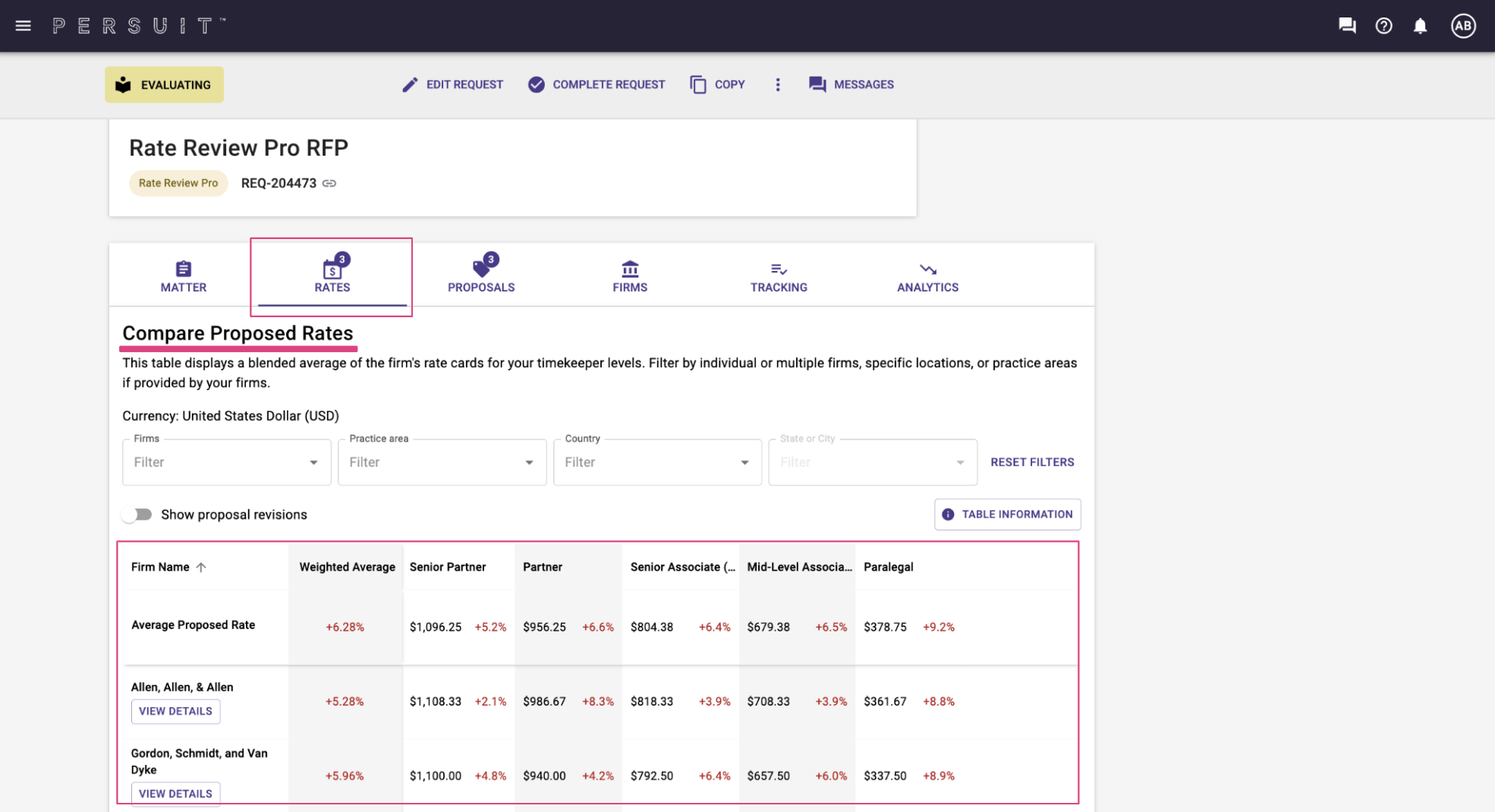The width and height of the screenshot is (1495, 812).
Task: View details for Allen, Allen, & Allen
Action: (175, 711)
